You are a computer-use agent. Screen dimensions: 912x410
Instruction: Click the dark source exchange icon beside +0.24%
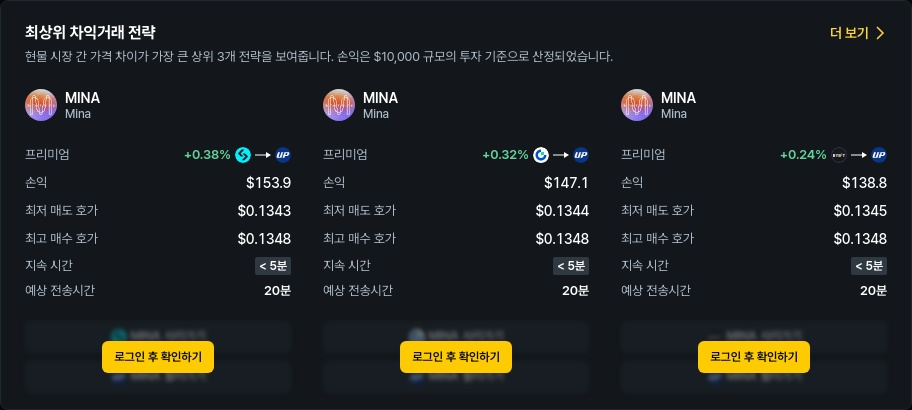(x=839, y=155)
